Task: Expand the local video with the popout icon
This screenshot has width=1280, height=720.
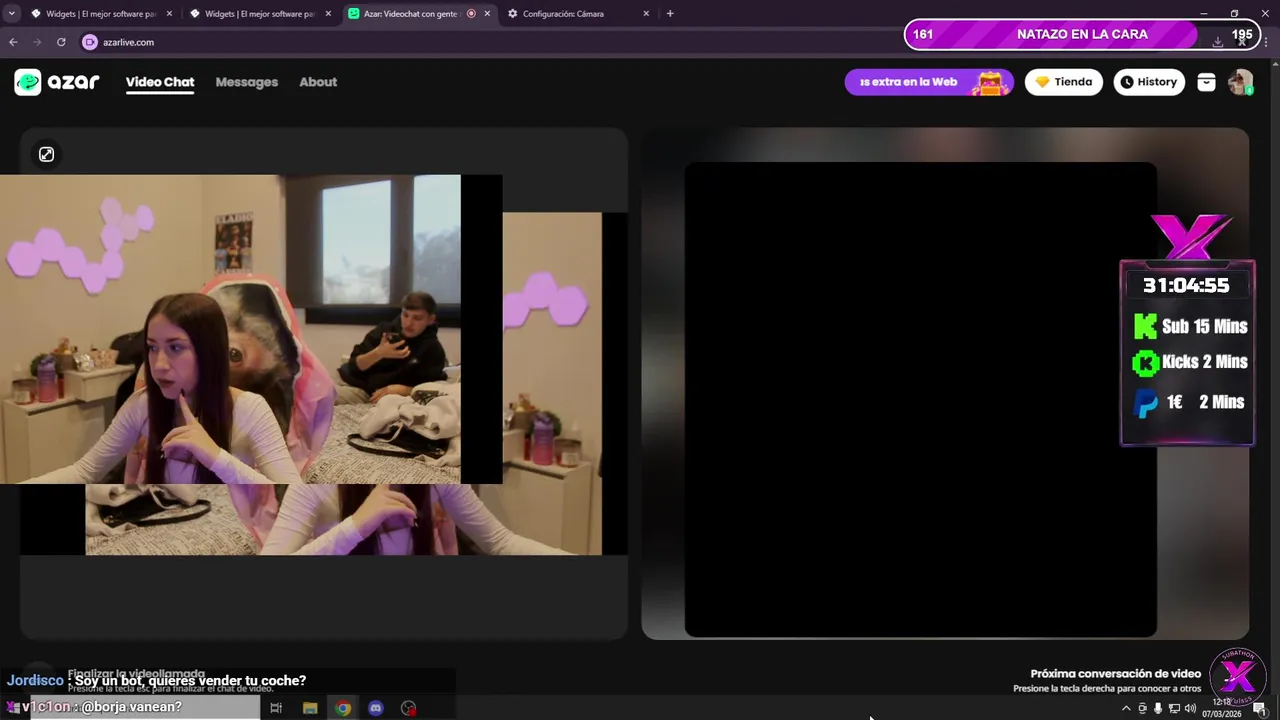Action: pyautogui.click(x=46, y=154)
